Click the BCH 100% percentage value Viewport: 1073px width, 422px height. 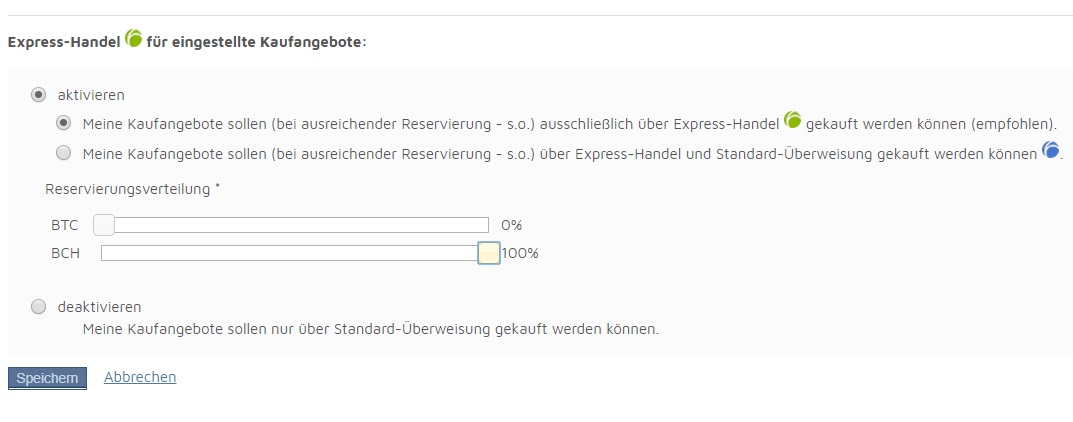tap(520, 253)
